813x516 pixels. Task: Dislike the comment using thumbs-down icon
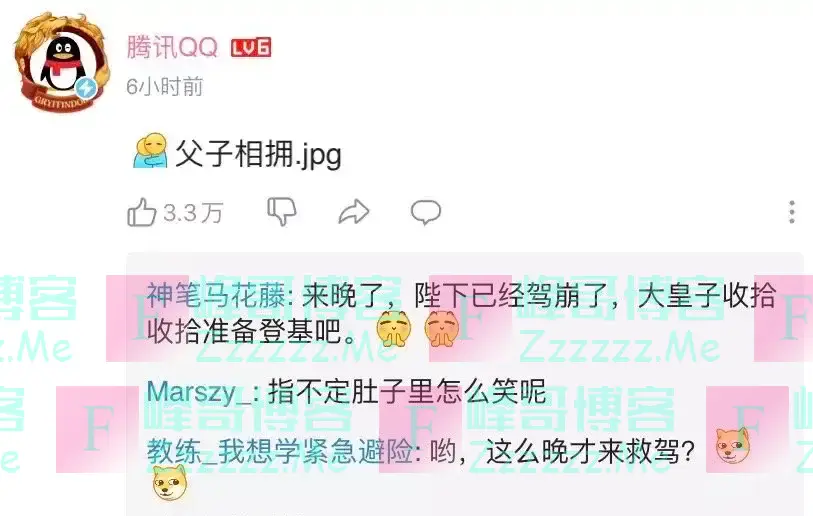coord(282,212)
